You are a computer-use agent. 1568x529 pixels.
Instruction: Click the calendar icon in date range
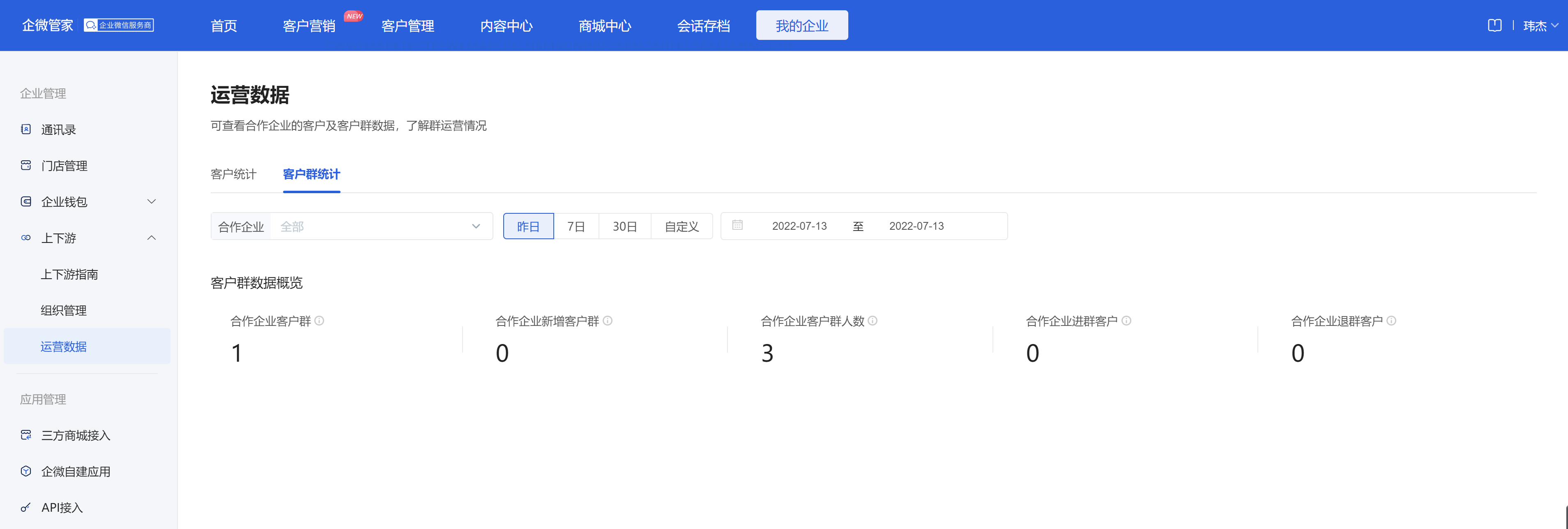(x=737, y=225)
